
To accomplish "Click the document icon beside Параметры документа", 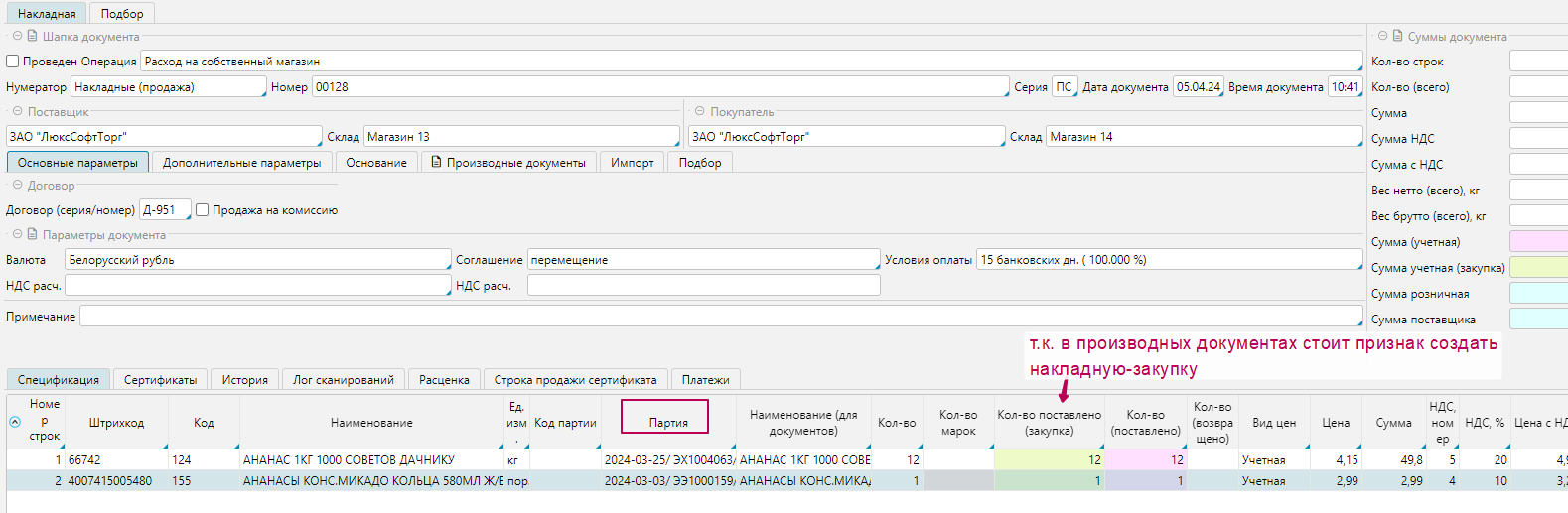I will [x=33, y=234].
